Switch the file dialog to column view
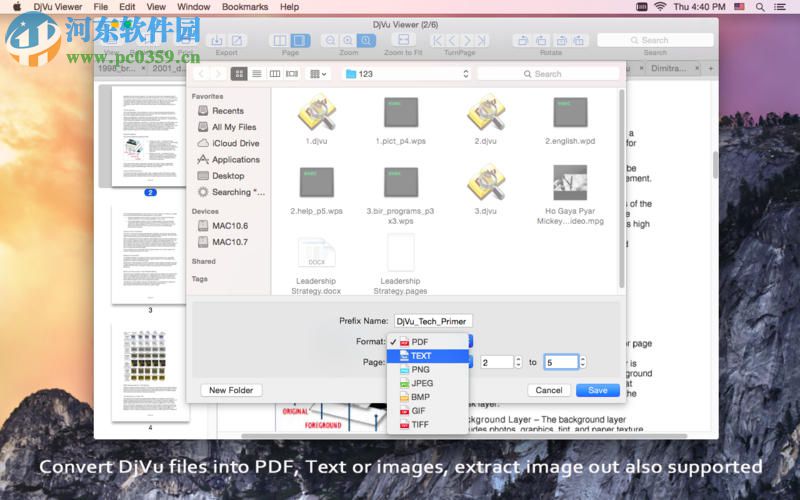Screen dimensions: 800x500 pos(274,74)
